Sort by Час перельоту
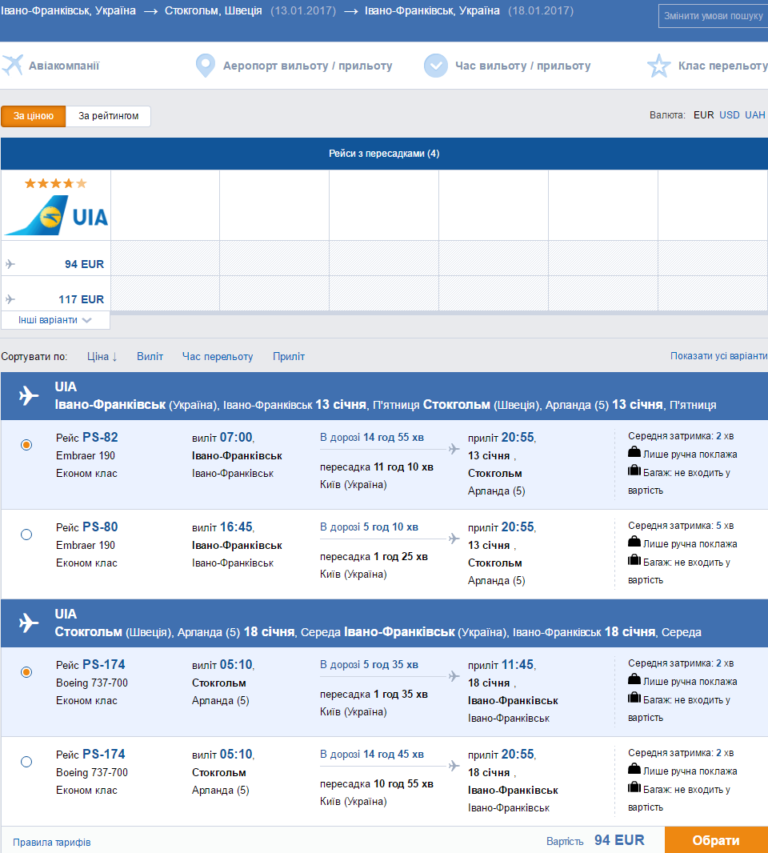Viewport: 768px width, 853px height. pyautogui.click(x=218, y=356)
